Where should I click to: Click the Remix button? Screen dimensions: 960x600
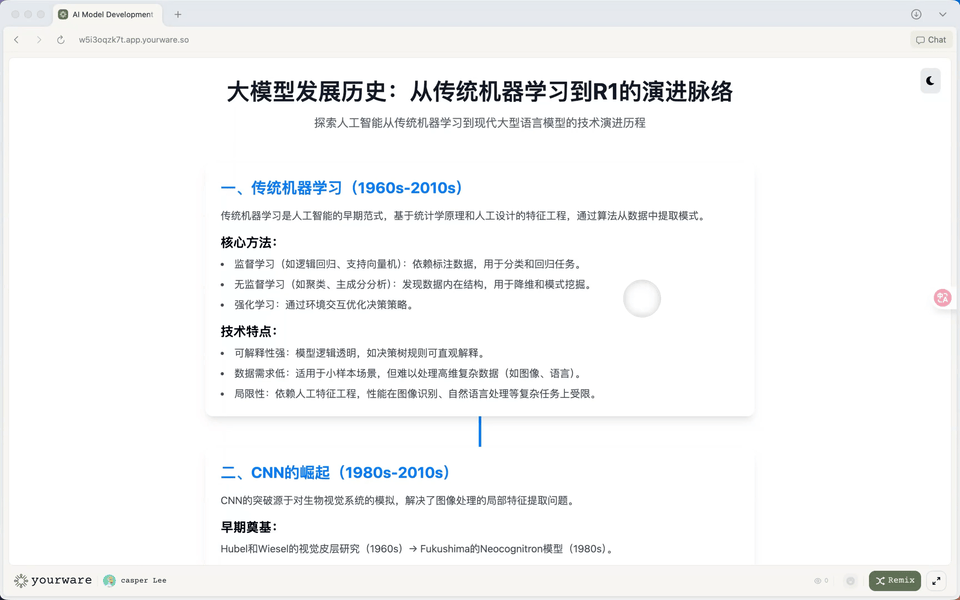894,580
